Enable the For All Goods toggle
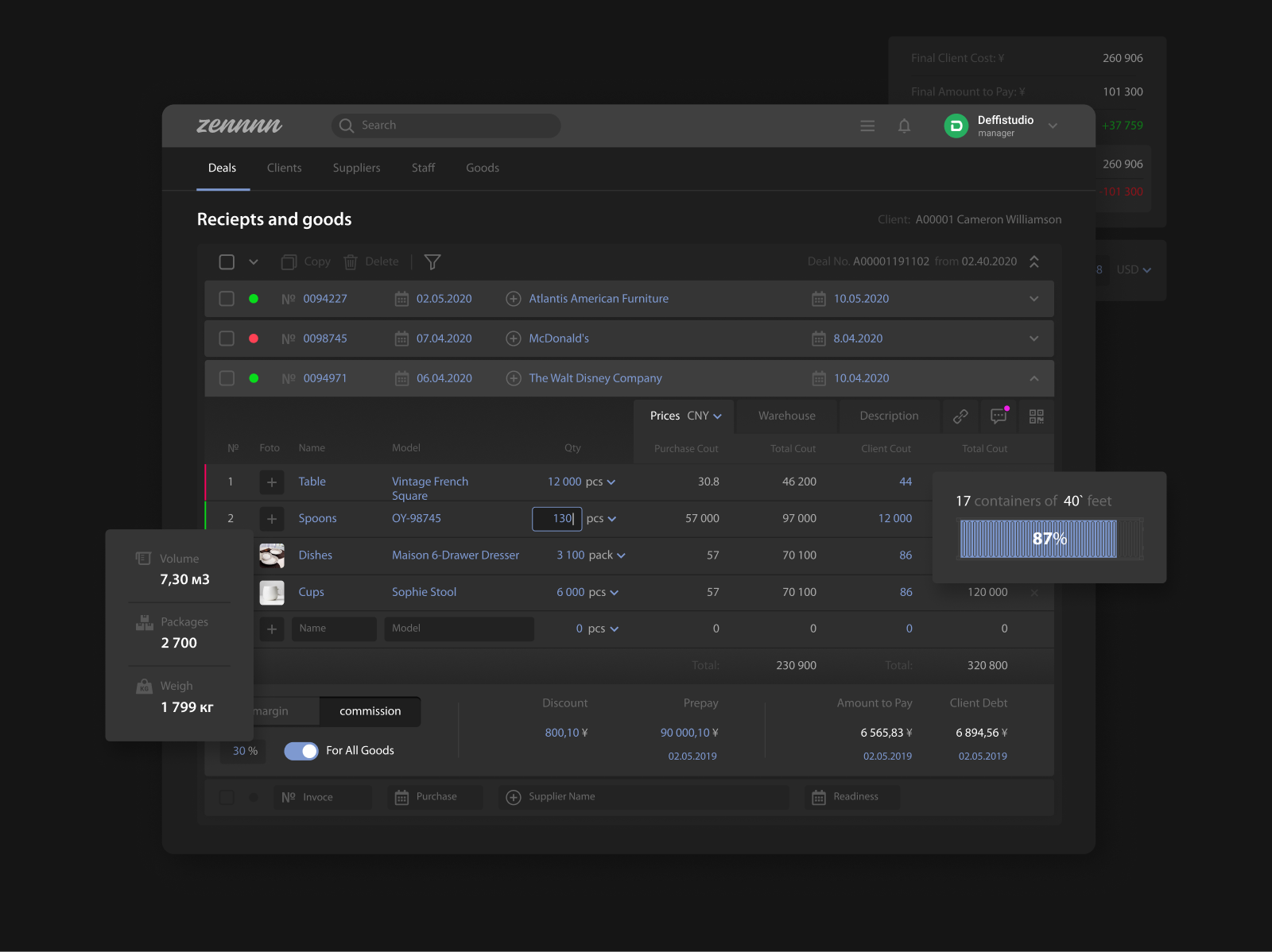Screen dimensions: 1272x952 click(301, 750)
